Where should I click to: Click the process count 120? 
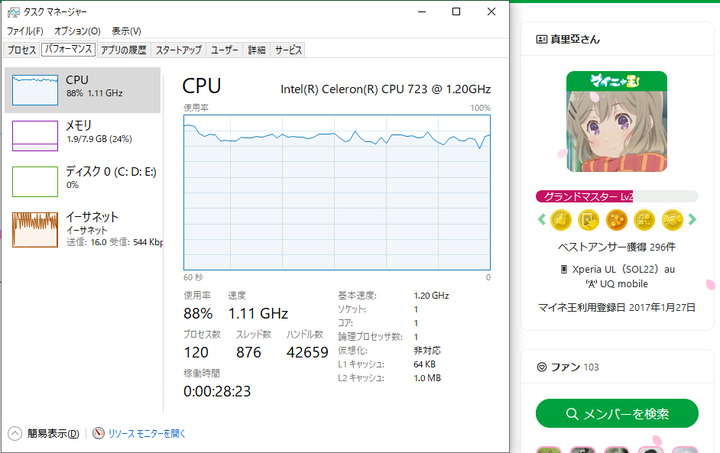(196, 352)
